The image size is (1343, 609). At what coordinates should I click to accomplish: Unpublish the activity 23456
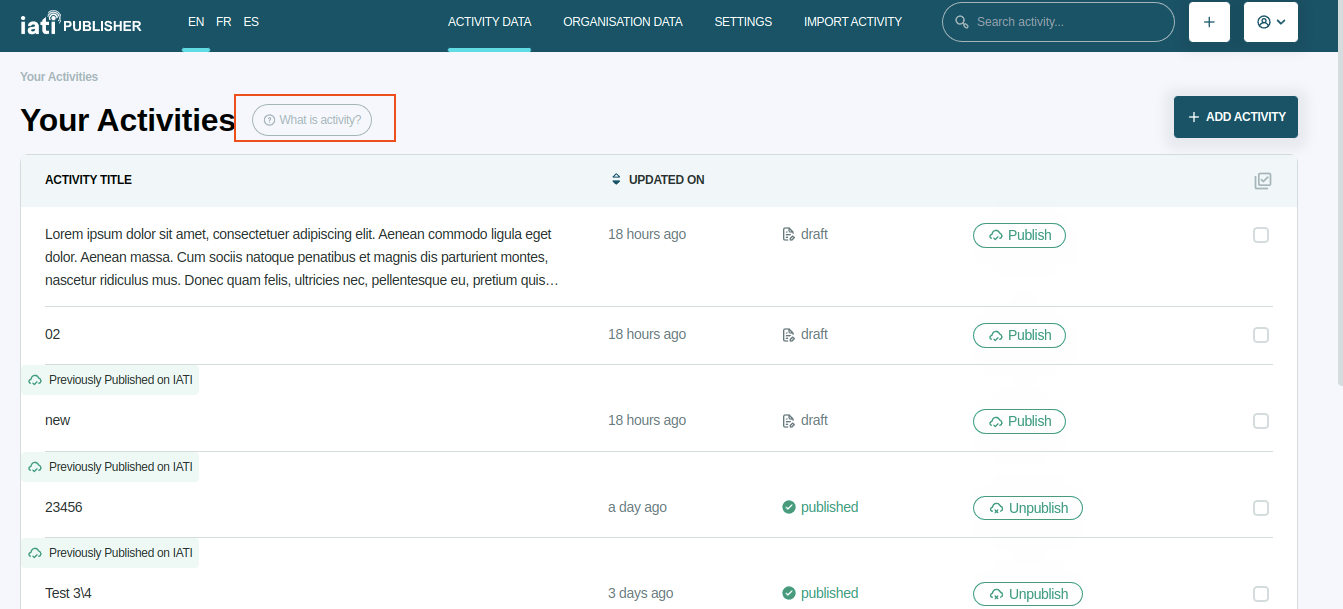tap(1028, 508)
